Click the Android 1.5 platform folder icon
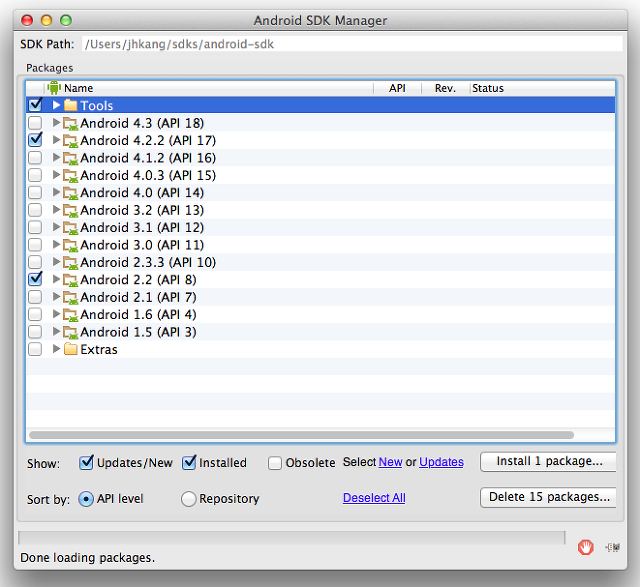 [71, 332]
